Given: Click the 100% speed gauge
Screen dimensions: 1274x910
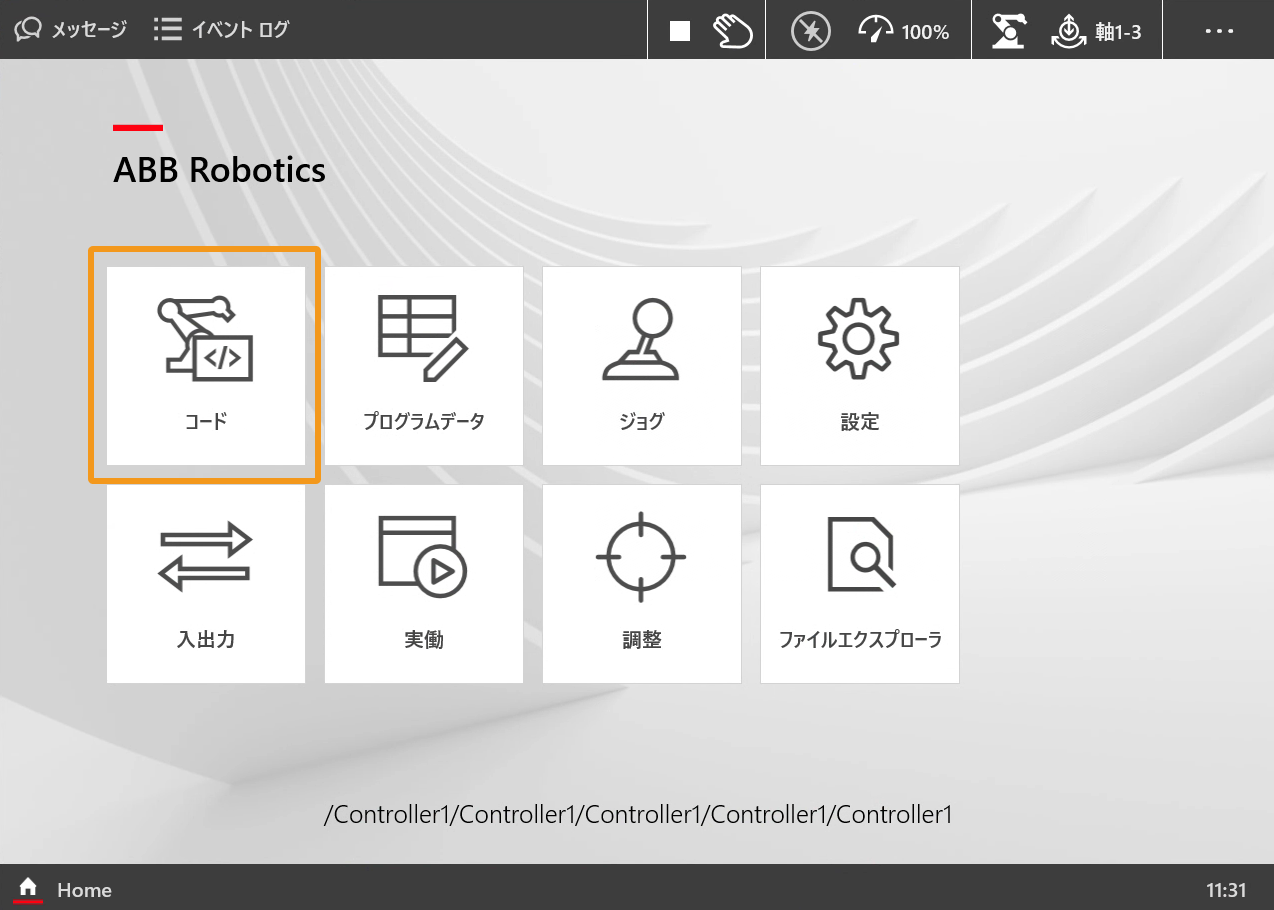Looking at the screenshot, I should [x=904, y=31].
